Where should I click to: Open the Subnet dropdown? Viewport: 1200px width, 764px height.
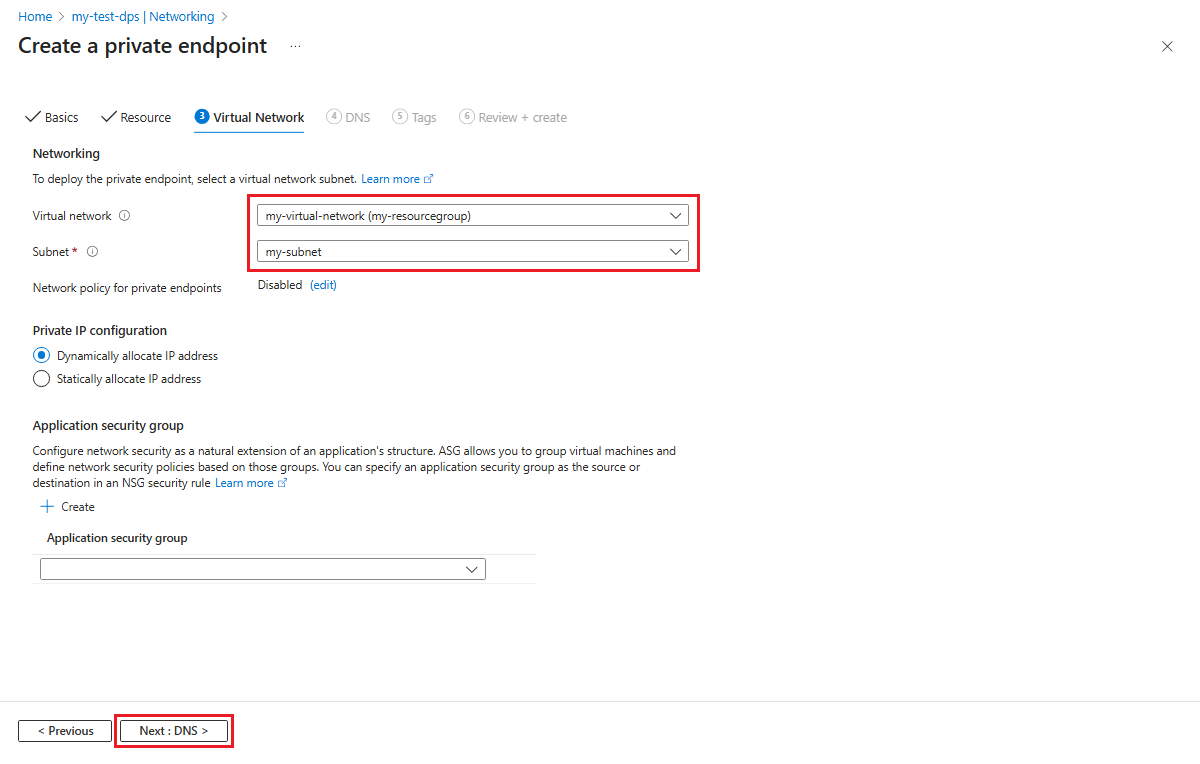tap(676, 251)
